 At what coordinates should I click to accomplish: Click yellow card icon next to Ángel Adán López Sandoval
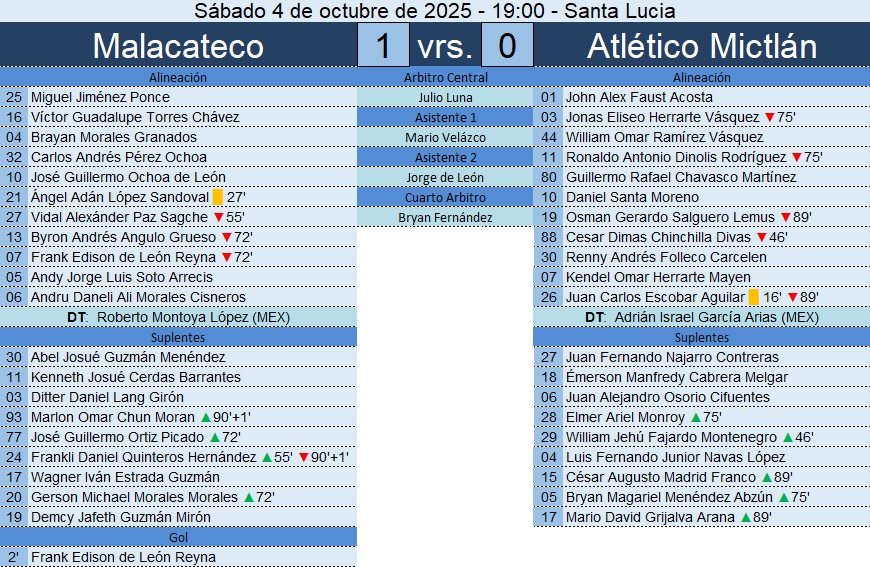(x=217, y=197)
